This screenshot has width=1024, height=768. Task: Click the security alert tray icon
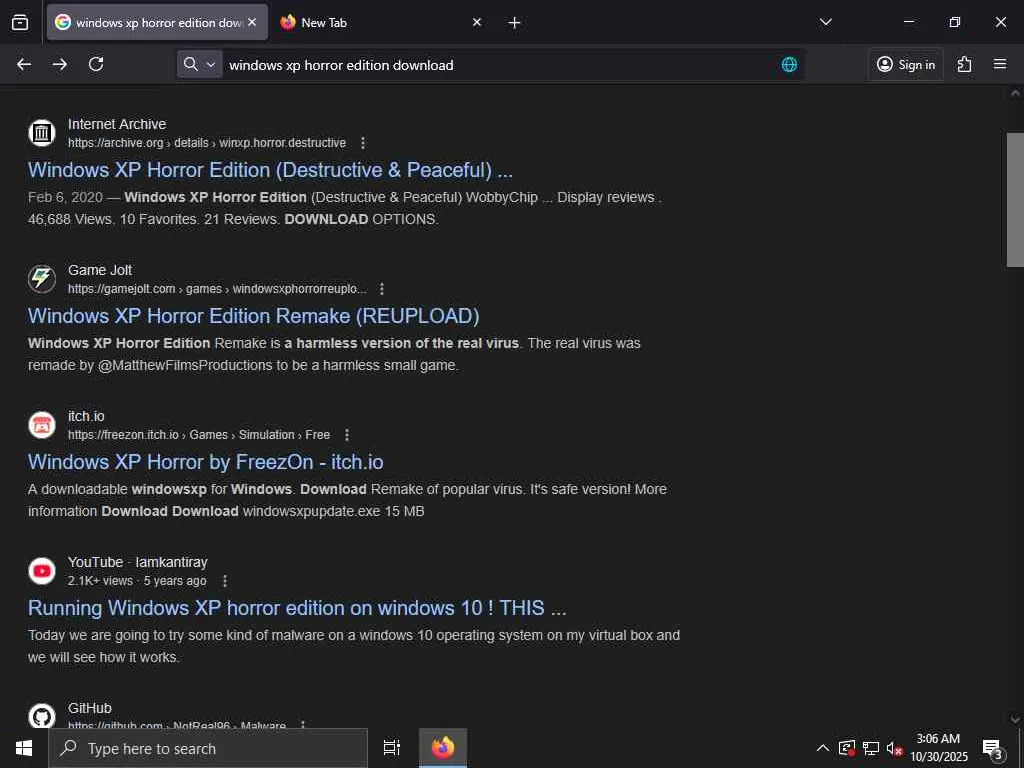coord(846,748)
